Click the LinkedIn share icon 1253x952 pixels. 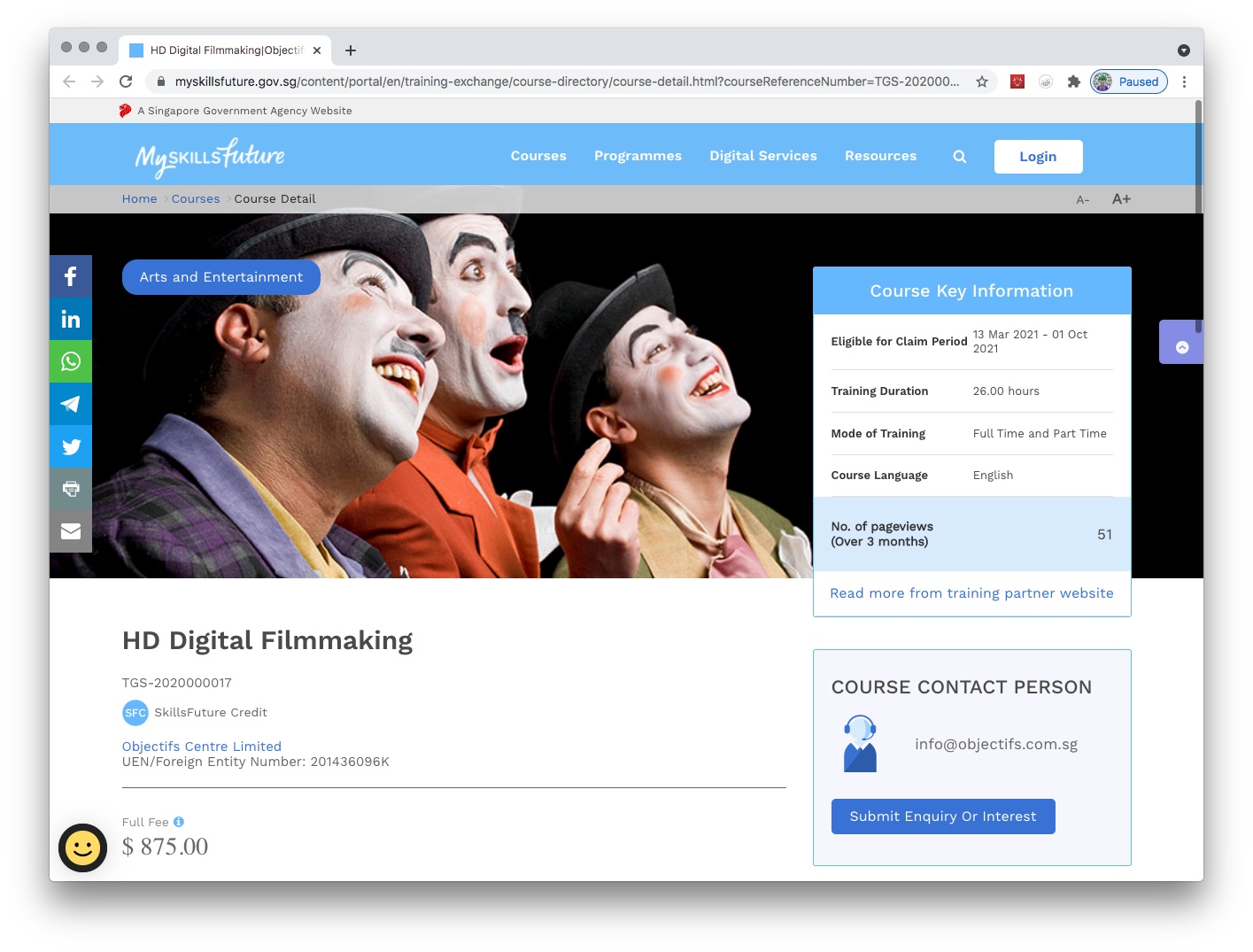71,319
